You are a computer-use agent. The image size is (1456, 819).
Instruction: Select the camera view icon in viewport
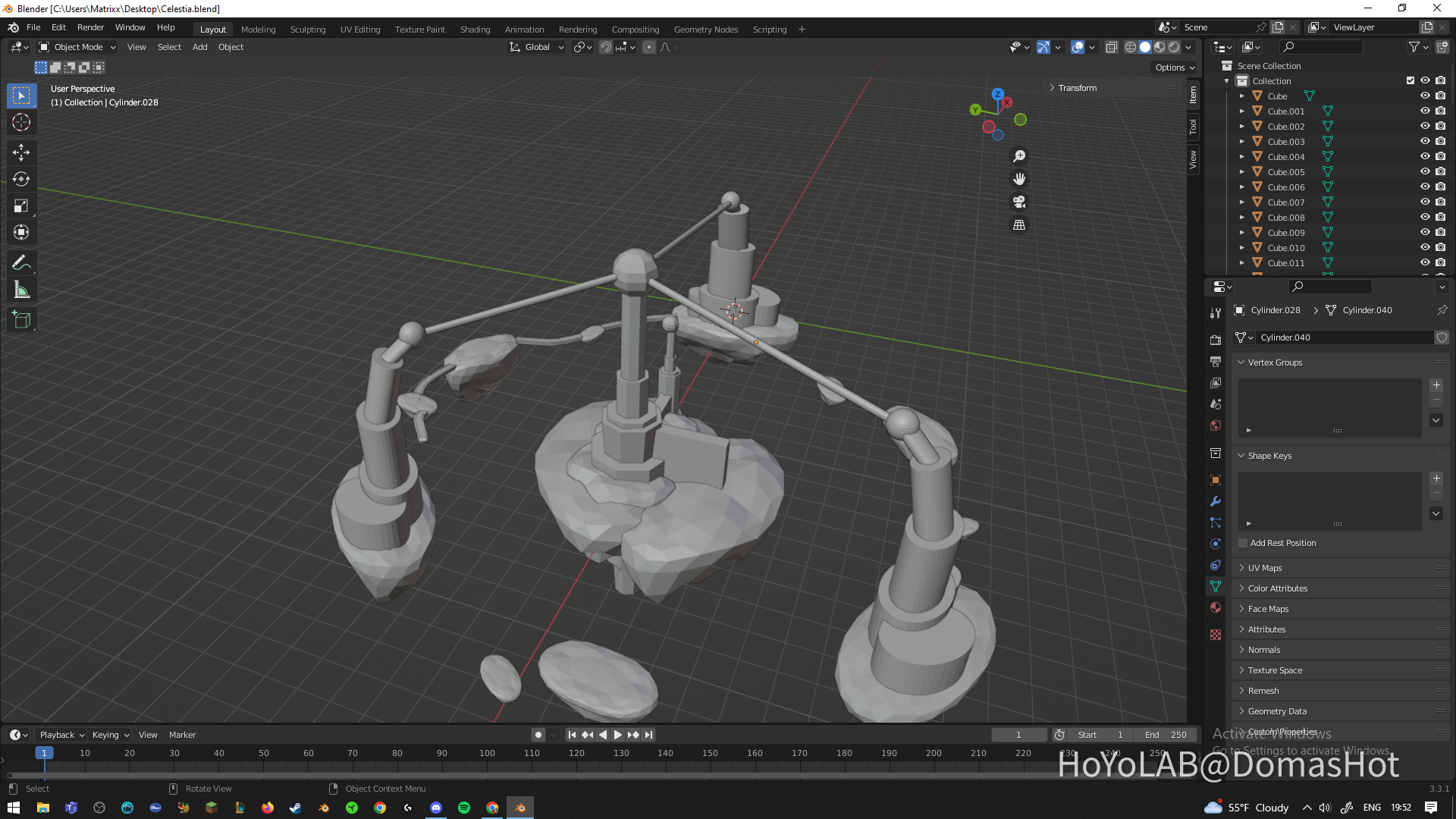(x=1019, y=202)
